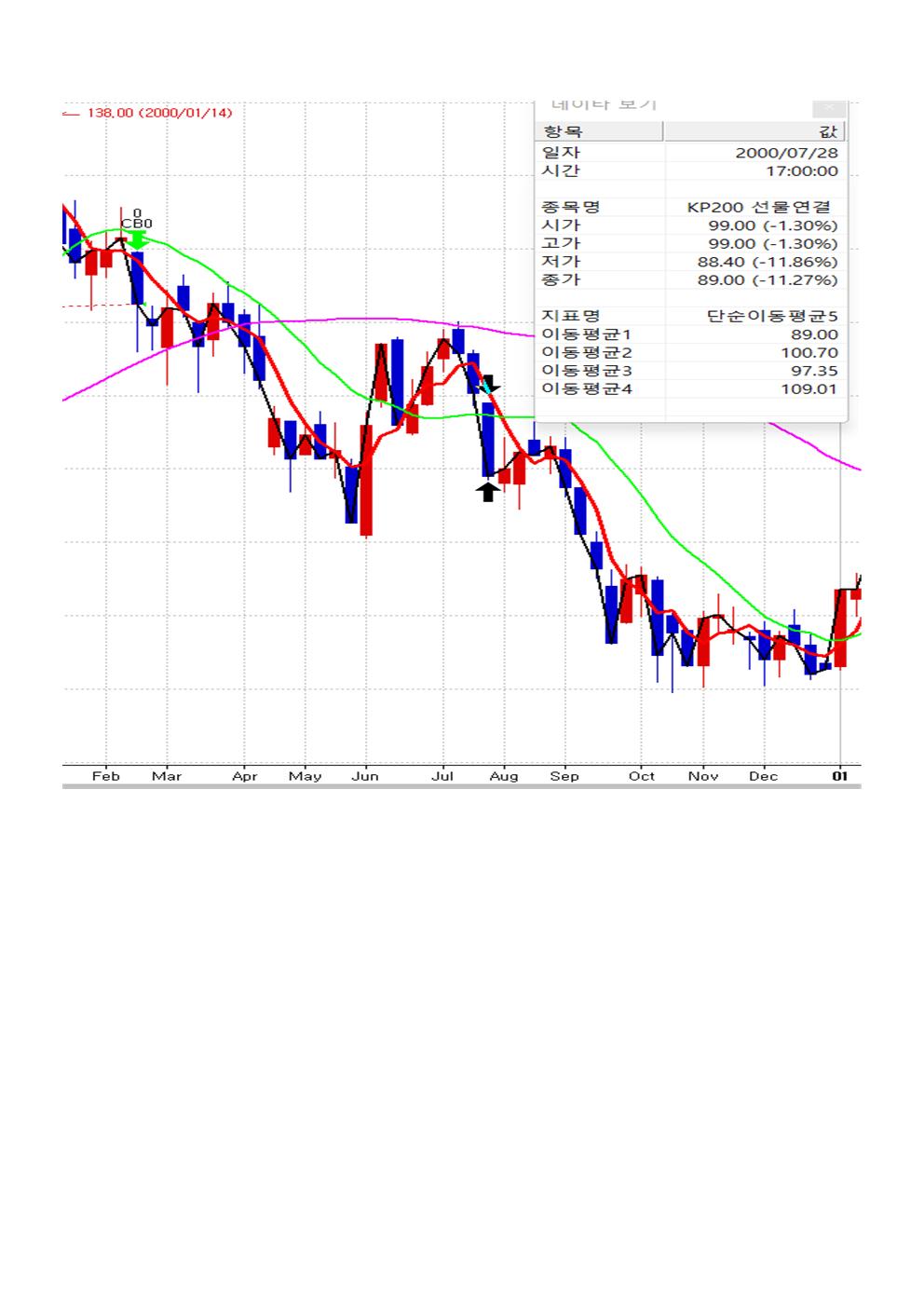Select the 종목명 row KP200 선물연결
Image resolution: width=924 pixels, height=1307 pixels.
pos(690,208)
